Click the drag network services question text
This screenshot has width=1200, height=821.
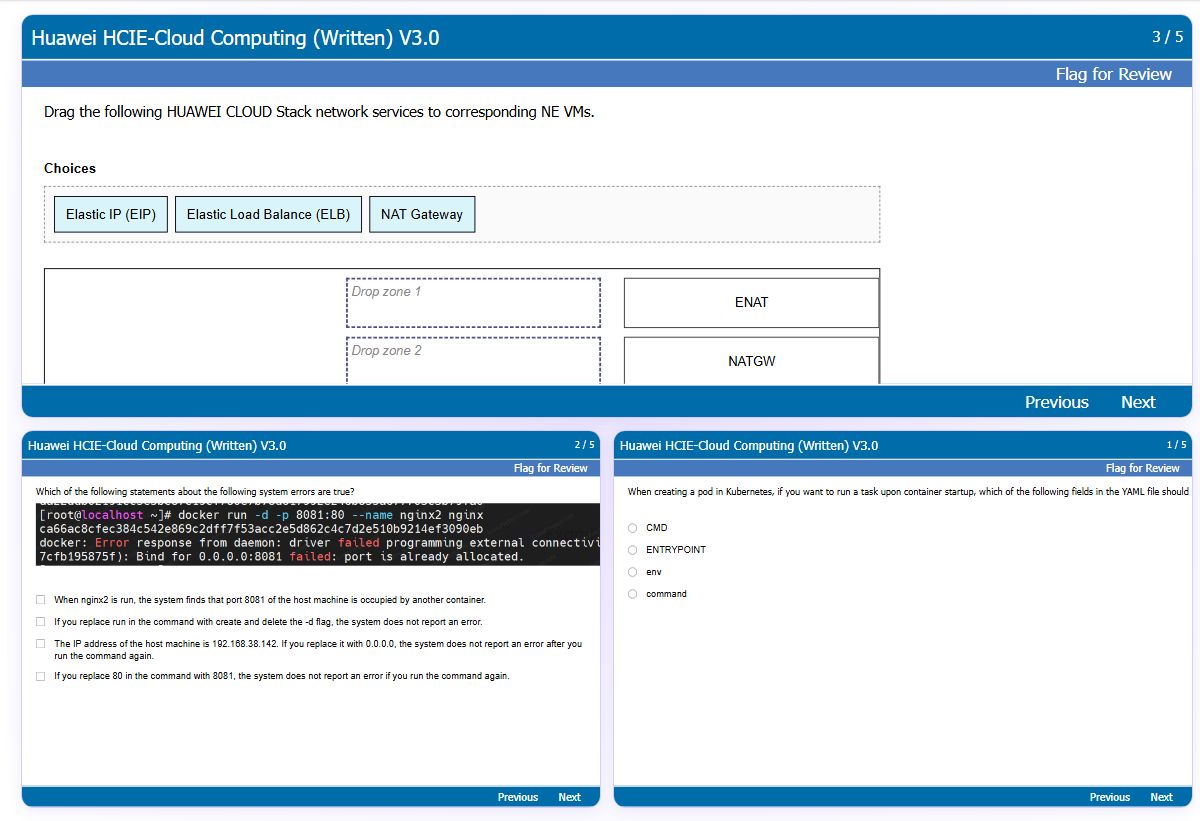pyautogui.click(x=319, y=112)
